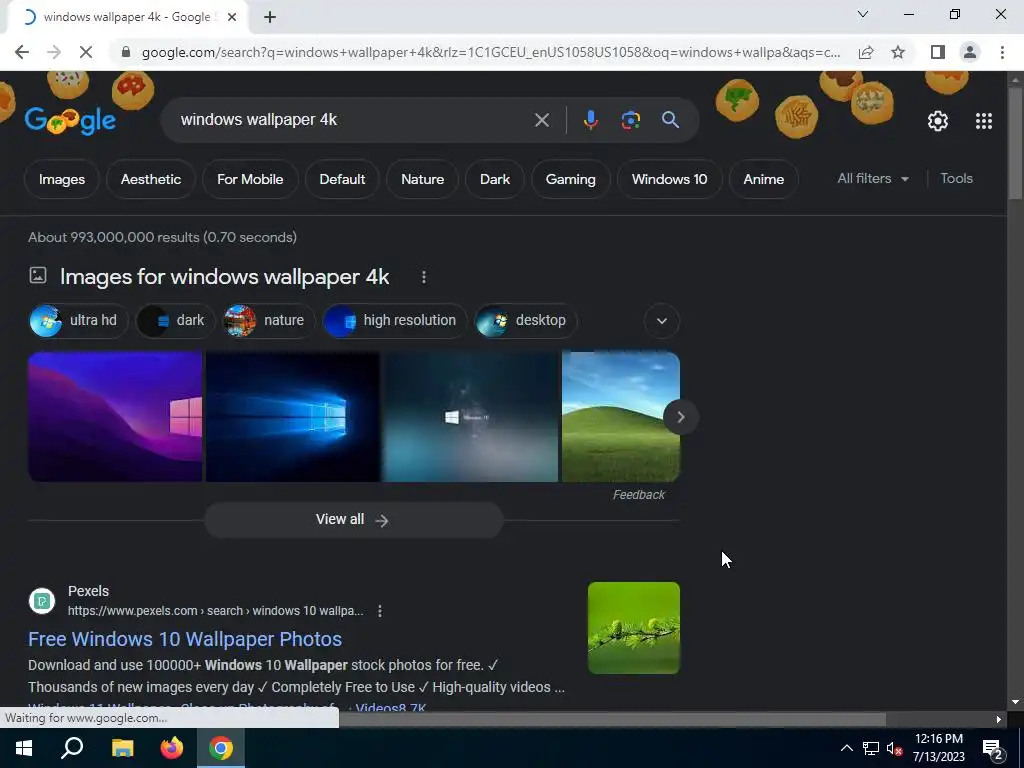
Task: Select the Dark filter chip
Action: (x=495, y=179)
